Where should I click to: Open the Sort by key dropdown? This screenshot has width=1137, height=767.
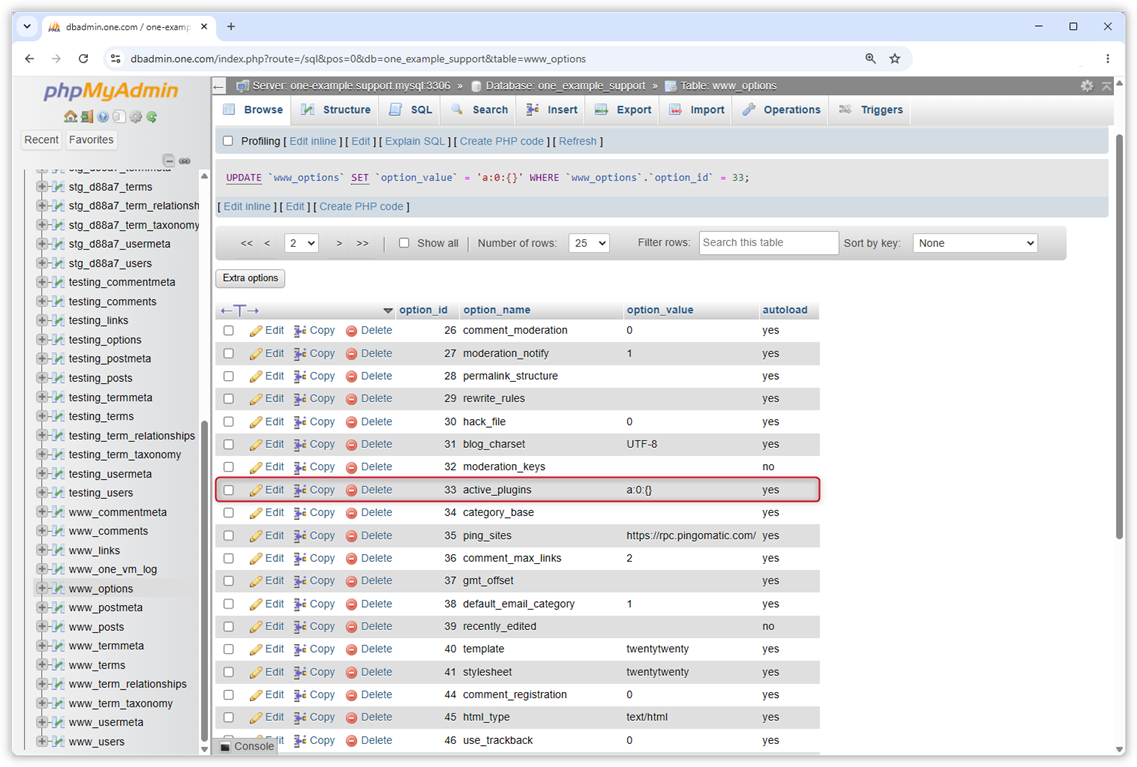click(975, 244)
